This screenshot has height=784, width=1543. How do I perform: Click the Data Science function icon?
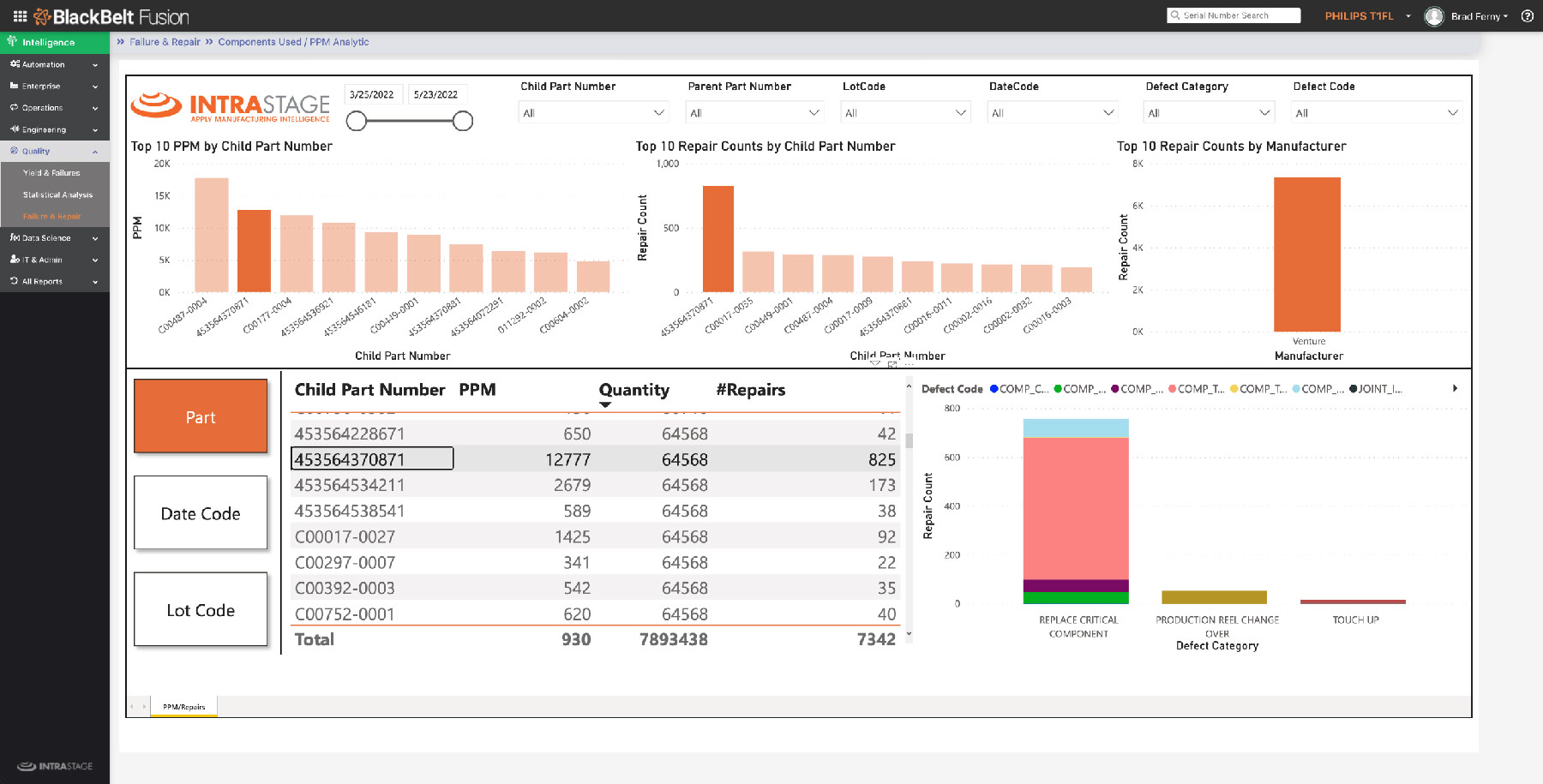coord(15,238)
